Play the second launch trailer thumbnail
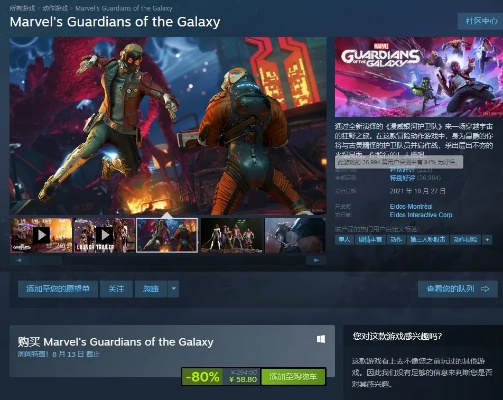 point(104,235)
